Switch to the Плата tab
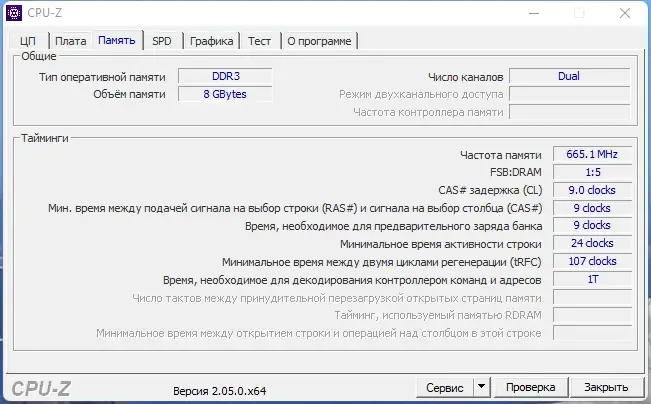The height and width of the screenshot is (404, 651). [71, 41]
